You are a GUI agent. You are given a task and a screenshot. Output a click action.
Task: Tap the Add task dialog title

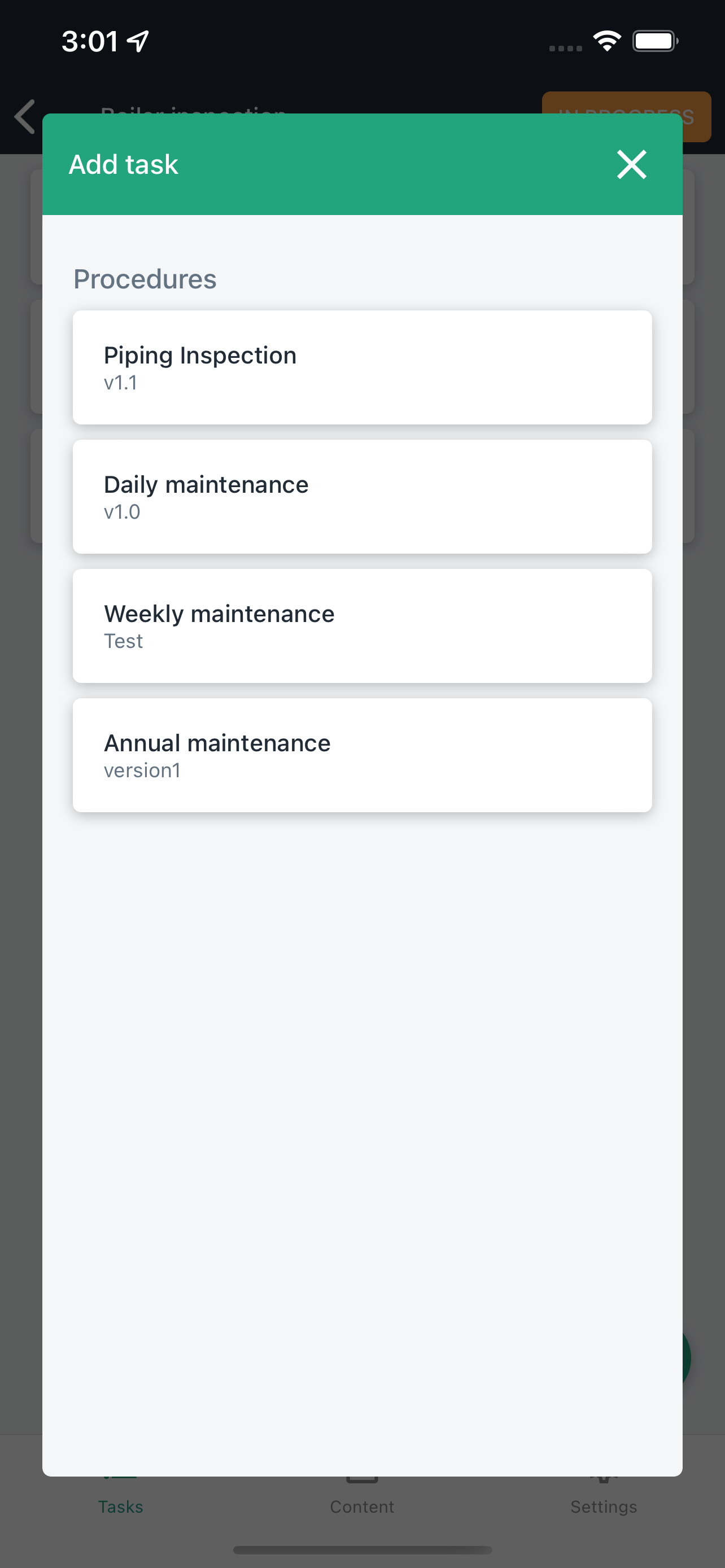pos(124,164)
